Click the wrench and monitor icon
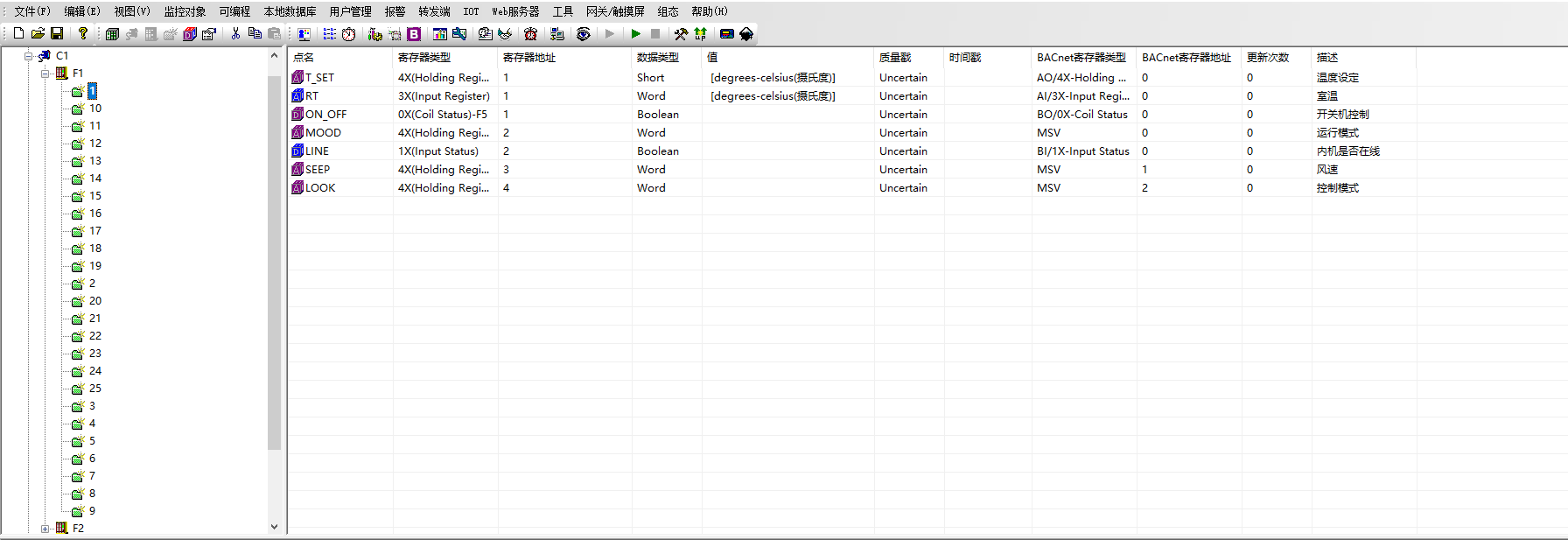 (x=458, y=34)
